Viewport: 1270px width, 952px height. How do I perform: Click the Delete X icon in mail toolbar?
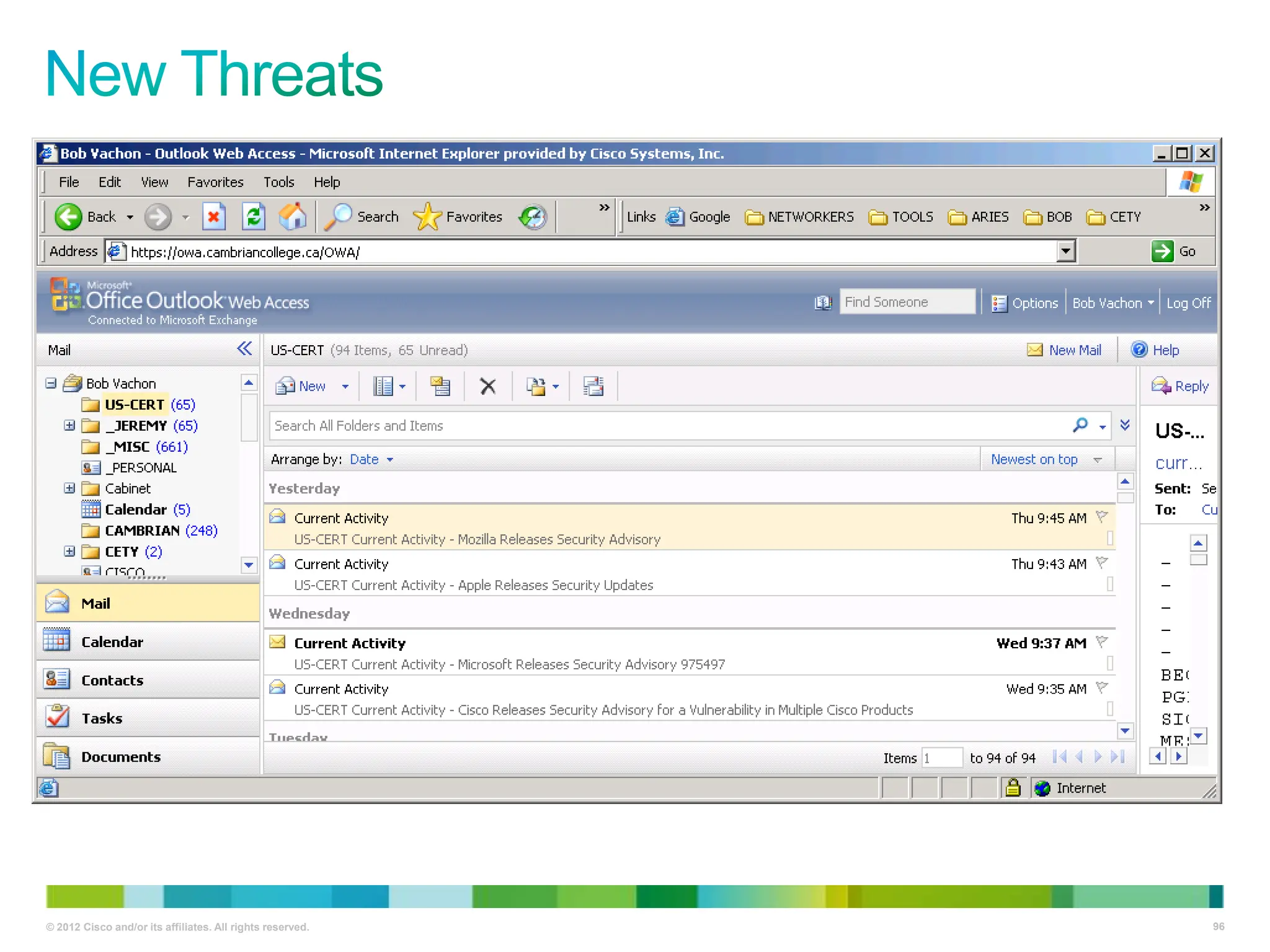[x=487, y=387]
